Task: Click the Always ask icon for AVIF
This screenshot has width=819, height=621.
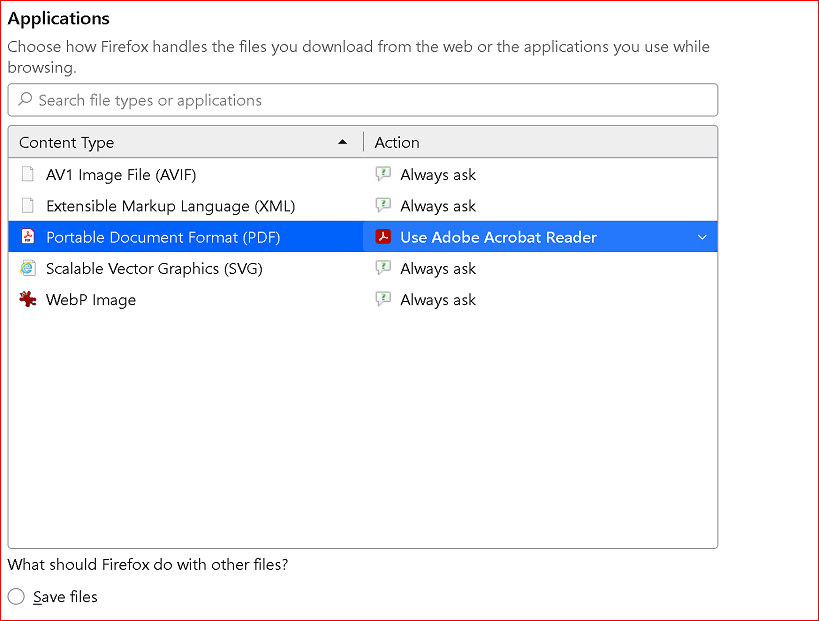Action: [x=383, y=174]
